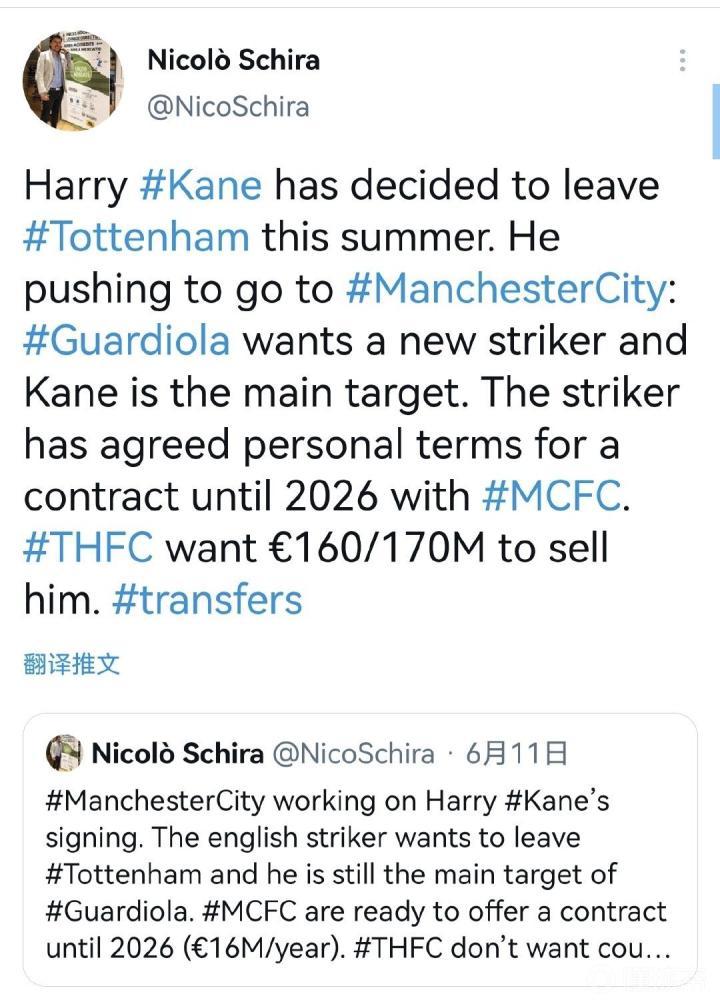Open the #Guardiola hashtag in main tweet
This screenshot has height=1004, width=720.
click(126, 340)
